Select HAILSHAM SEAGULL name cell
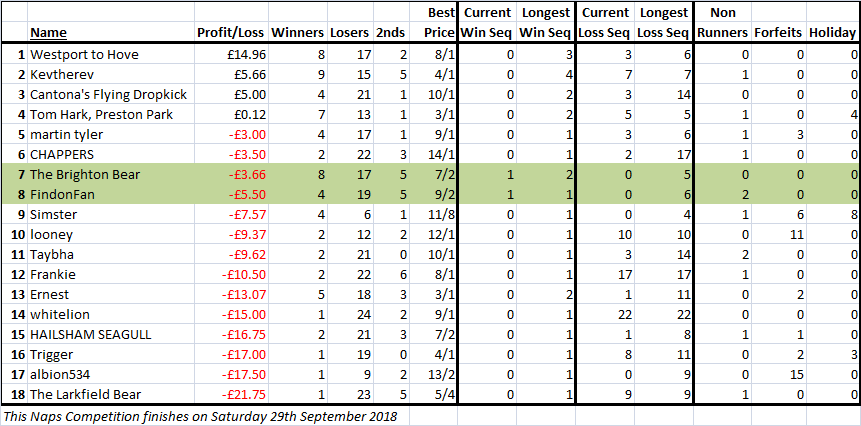This screenshot has width=861, height=426. tap(111, 335)
